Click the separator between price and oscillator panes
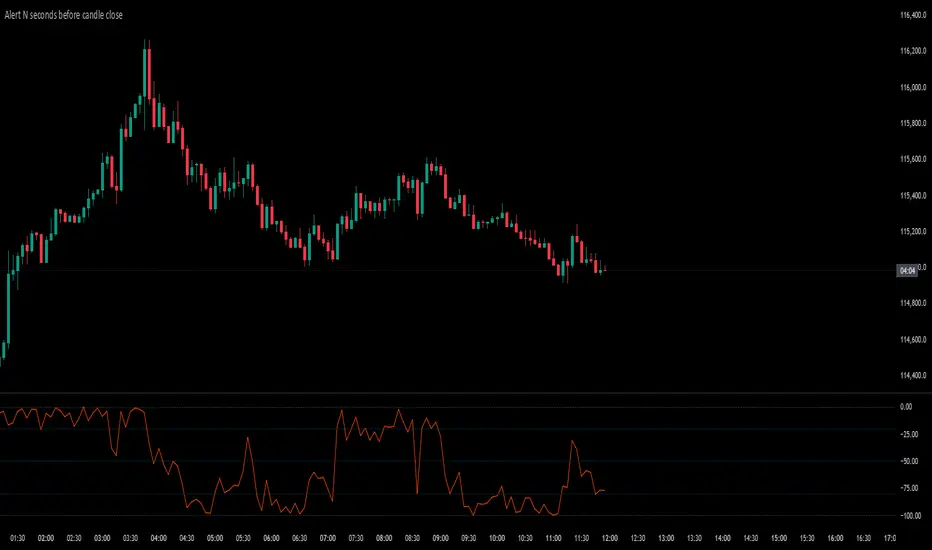 466,392
